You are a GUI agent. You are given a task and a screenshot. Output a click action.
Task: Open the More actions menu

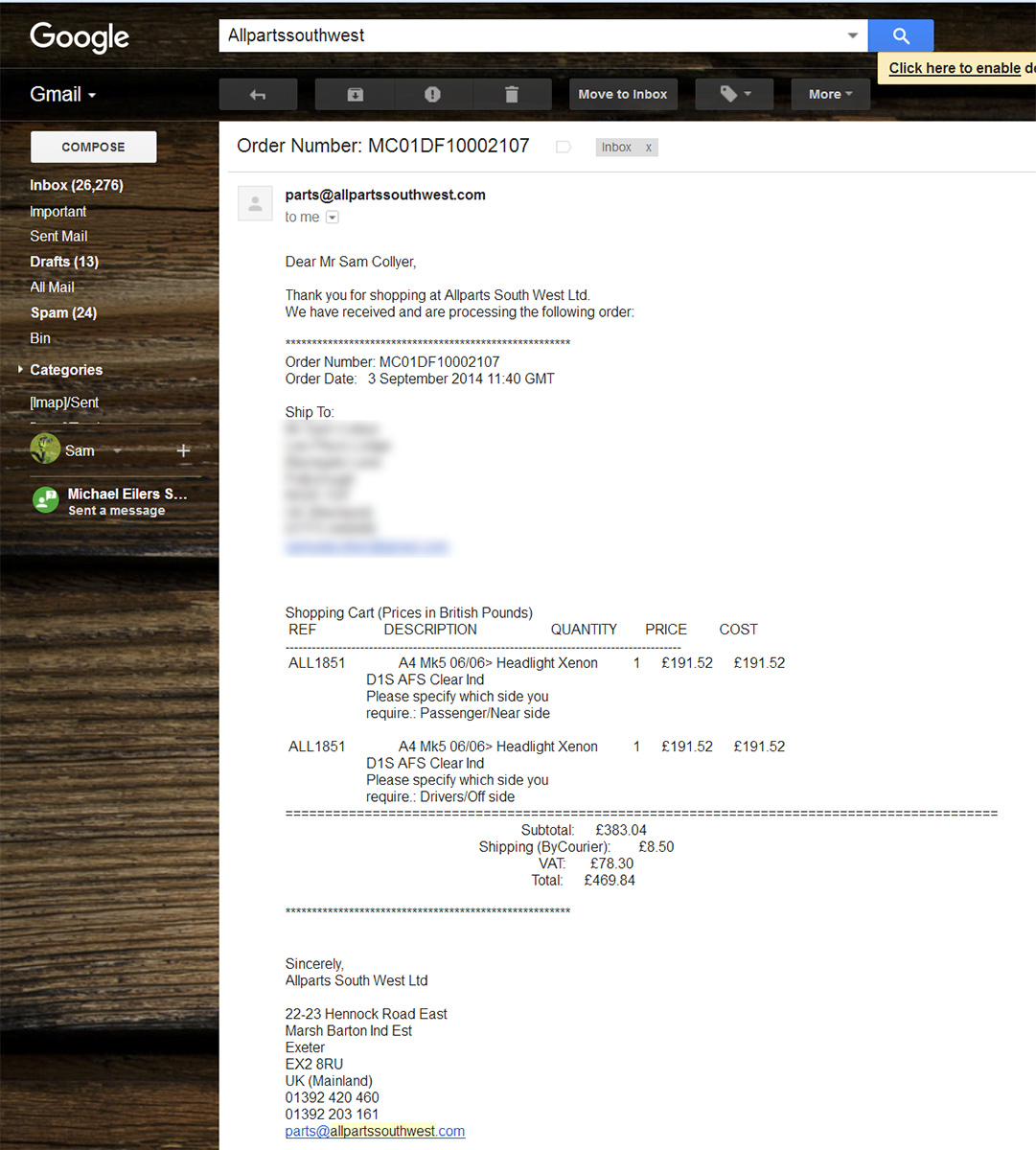tap(830, 95)
